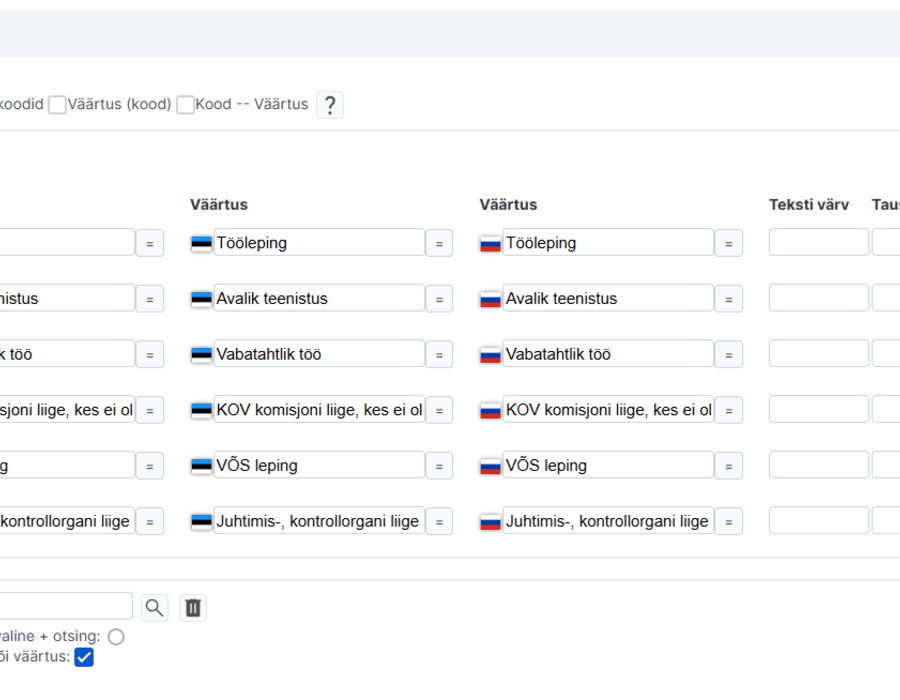900x700 pixels.
Task: Select the Estonian flag beside Avalik teenistus
Action: pyautogui.click(x=201, y=299)
